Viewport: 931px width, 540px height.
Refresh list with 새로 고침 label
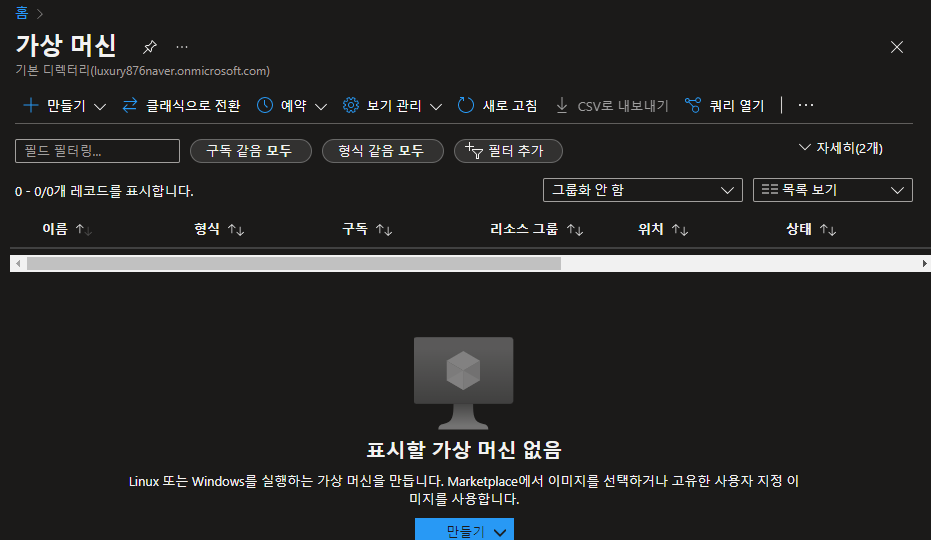[x=510, y=106]
